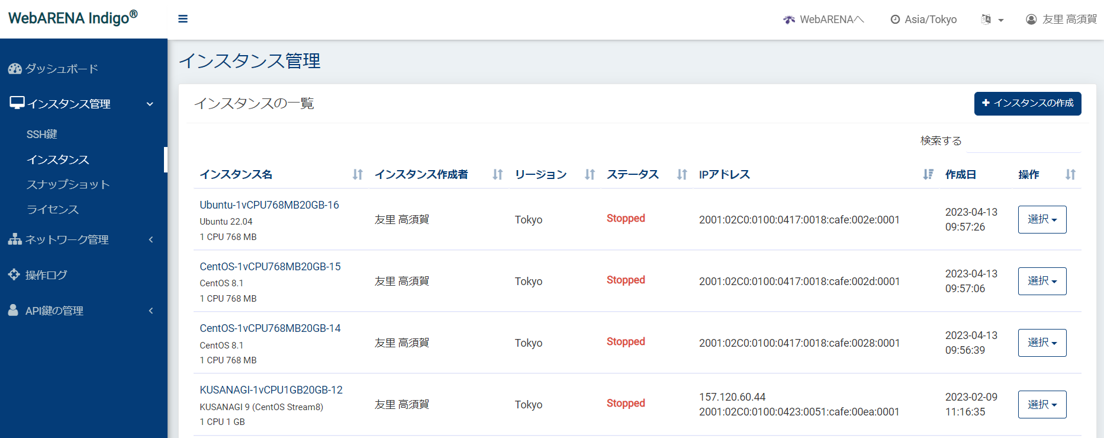Go to the Snapshots menu item
This screenshot has height=438, width=1104.
pyautogui.click(x=68, y=185)
